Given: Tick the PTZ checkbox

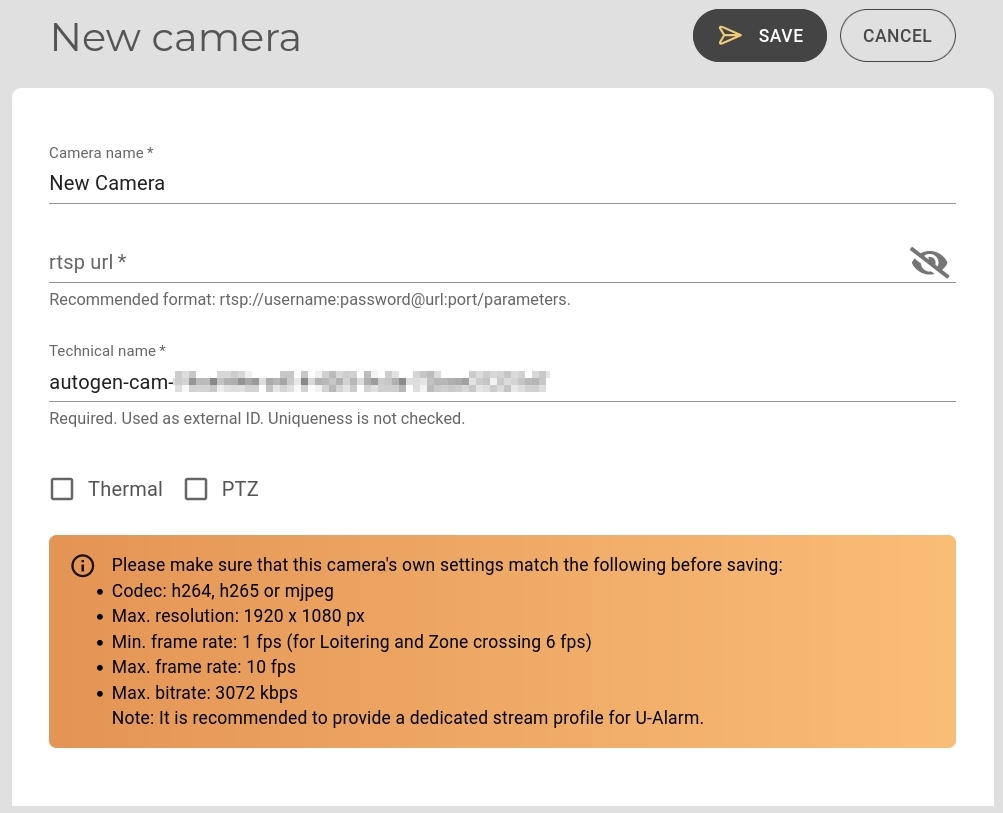Looking at the screenshot, I should [x=196, y=489].
